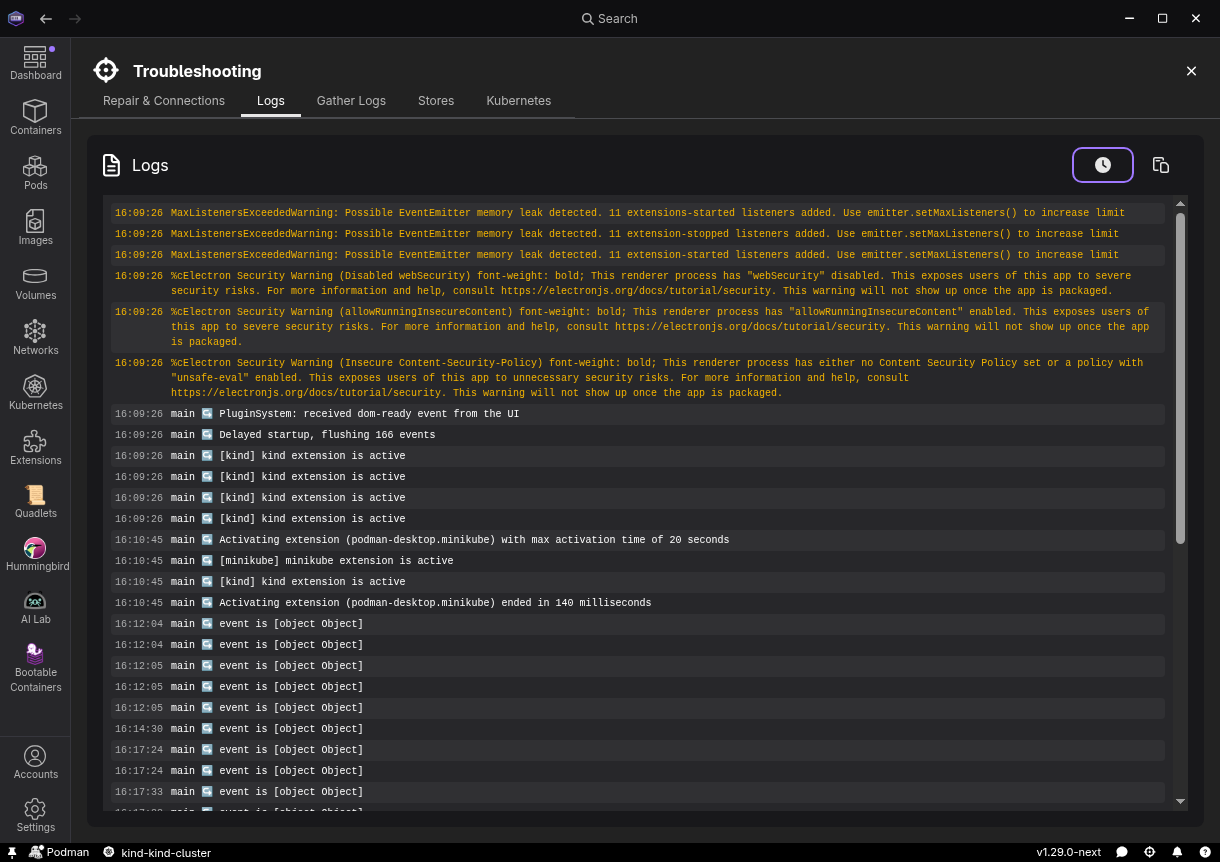Click the 16:17:33 event log entry

(638, 792)
